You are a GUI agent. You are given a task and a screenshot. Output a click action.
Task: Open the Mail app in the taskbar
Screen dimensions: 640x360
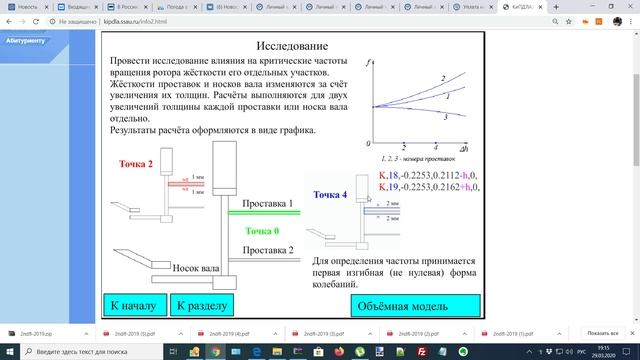pyautogui.click(x=236, y=351)
